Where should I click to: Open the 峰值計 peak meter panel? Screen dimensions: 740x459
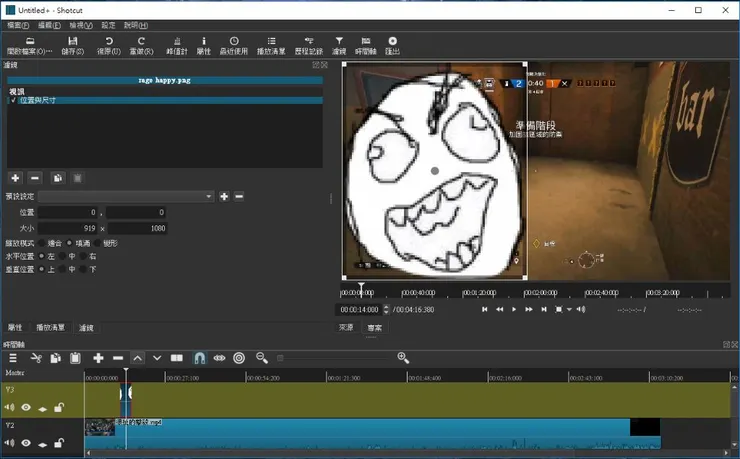[177, 45]
